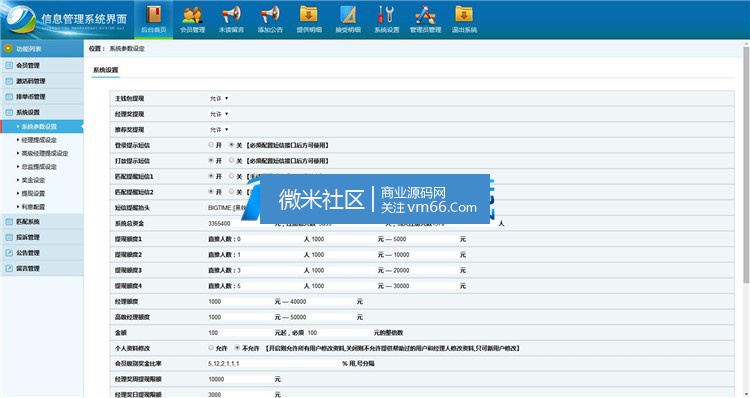Select 允许 for 个人资料修改
The image size is (750, 398).
211,348
